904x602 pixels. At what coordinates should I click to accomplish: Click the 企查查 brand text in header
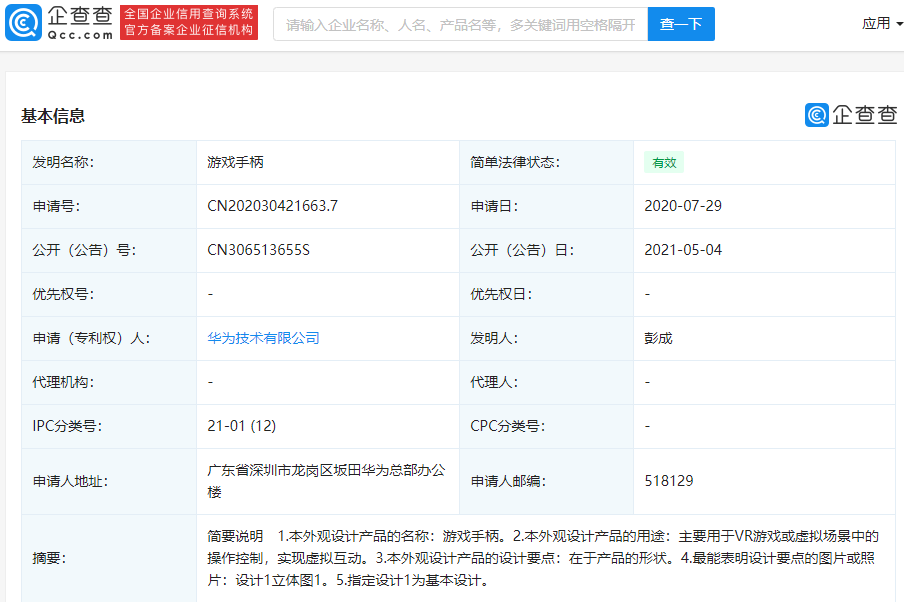pyautogui.click(x=80, y=16)
